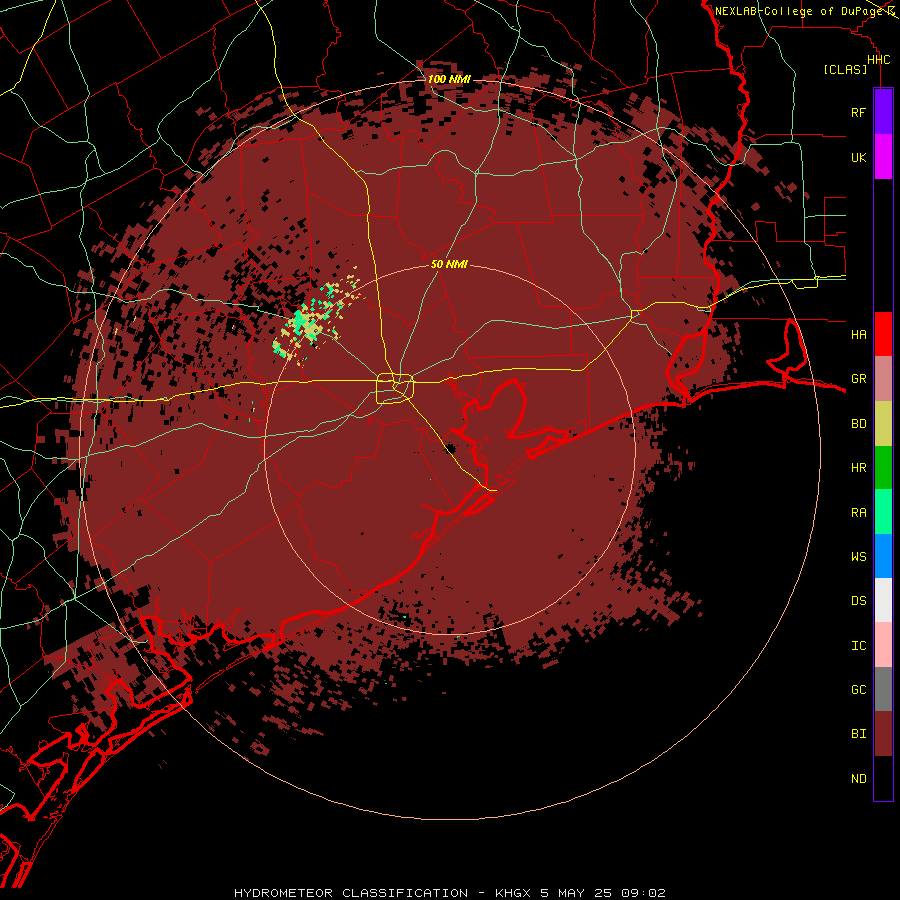
Task: Click the BI legend label
Action: click(858, 734)
